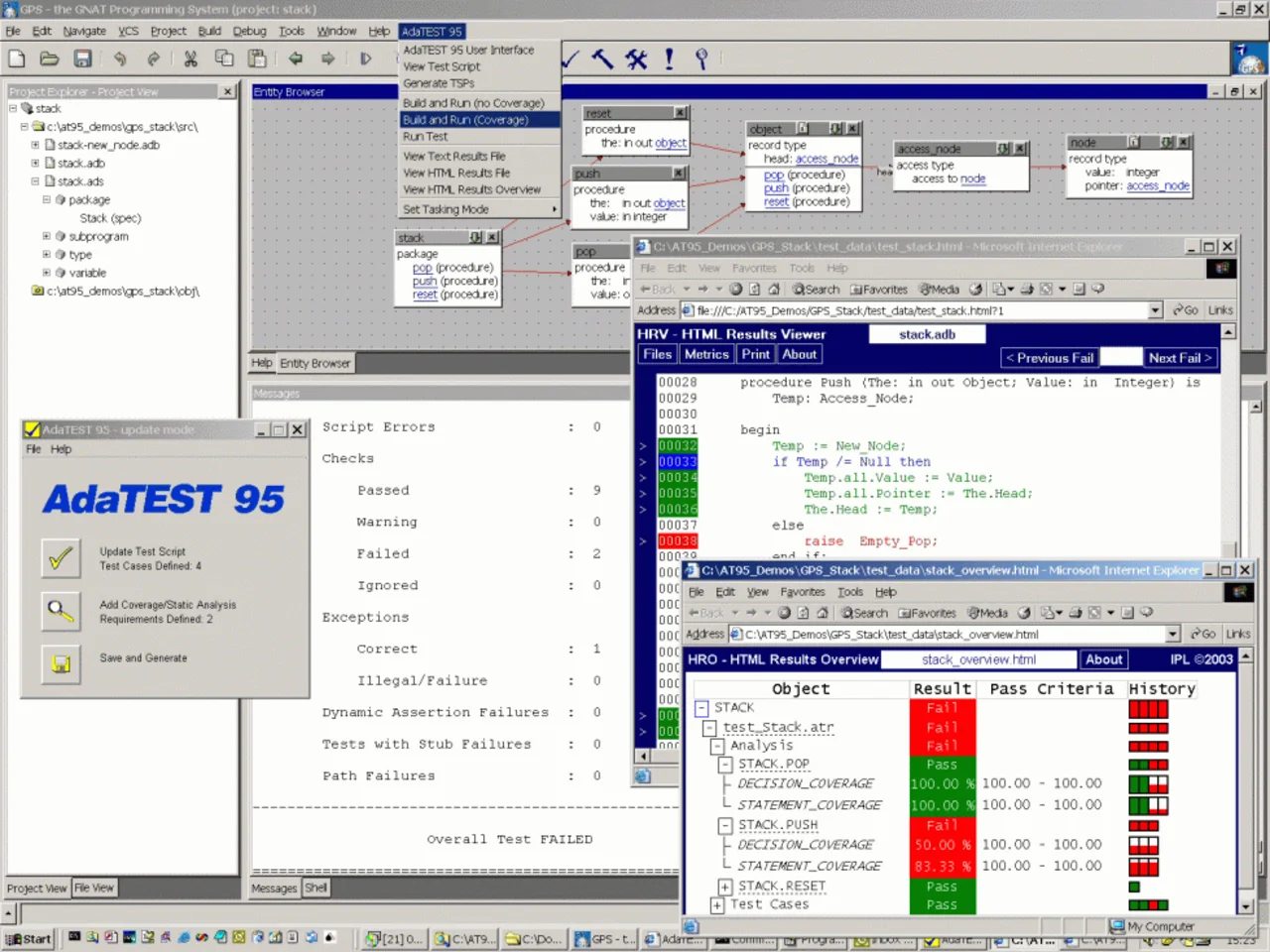Click the Metrics button in HTML Results Viewer
The height and width of the screenshot is (952, 1270).
point(706,354)
